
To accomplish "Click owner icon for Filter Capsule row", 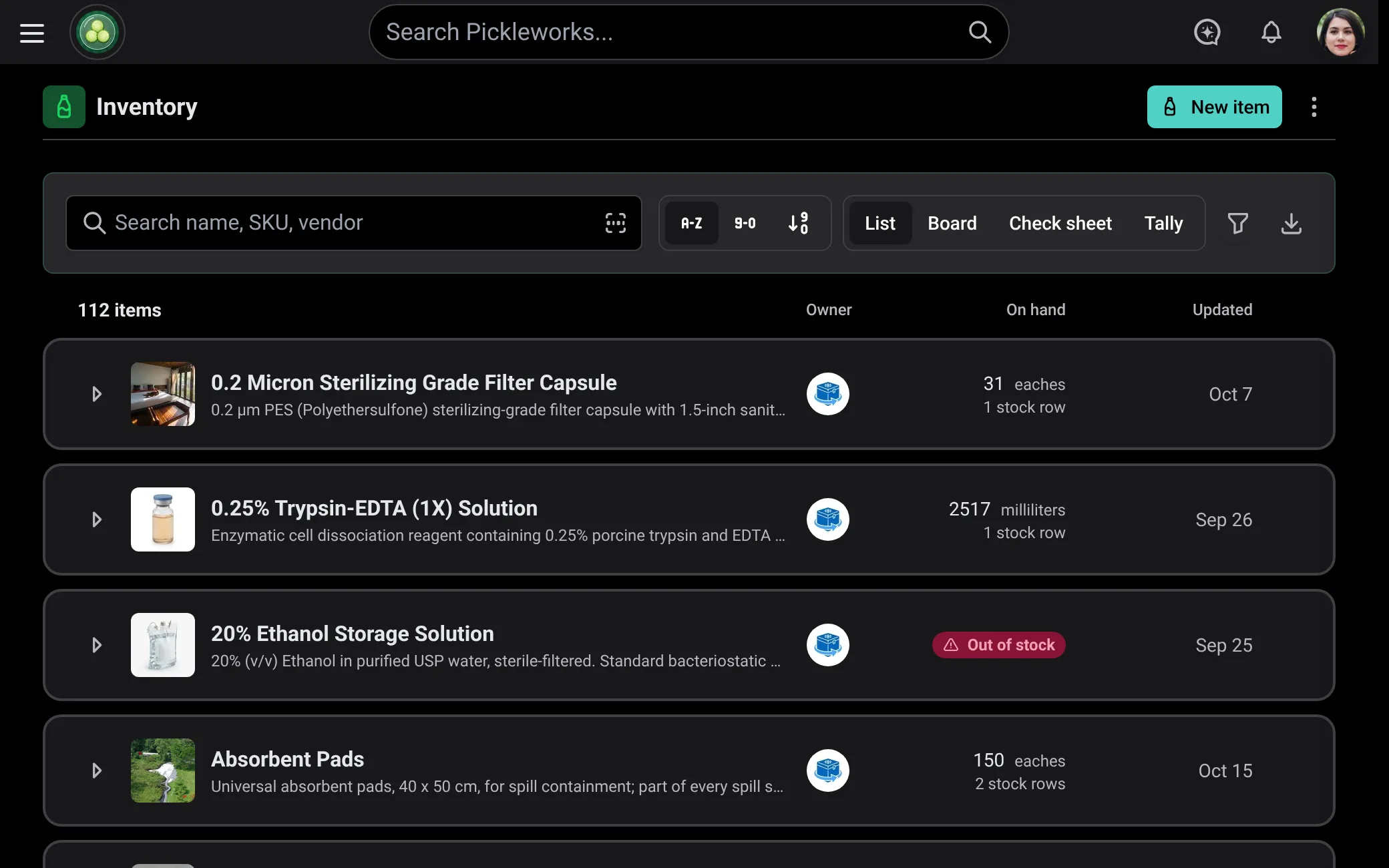I will click(828, 394).
